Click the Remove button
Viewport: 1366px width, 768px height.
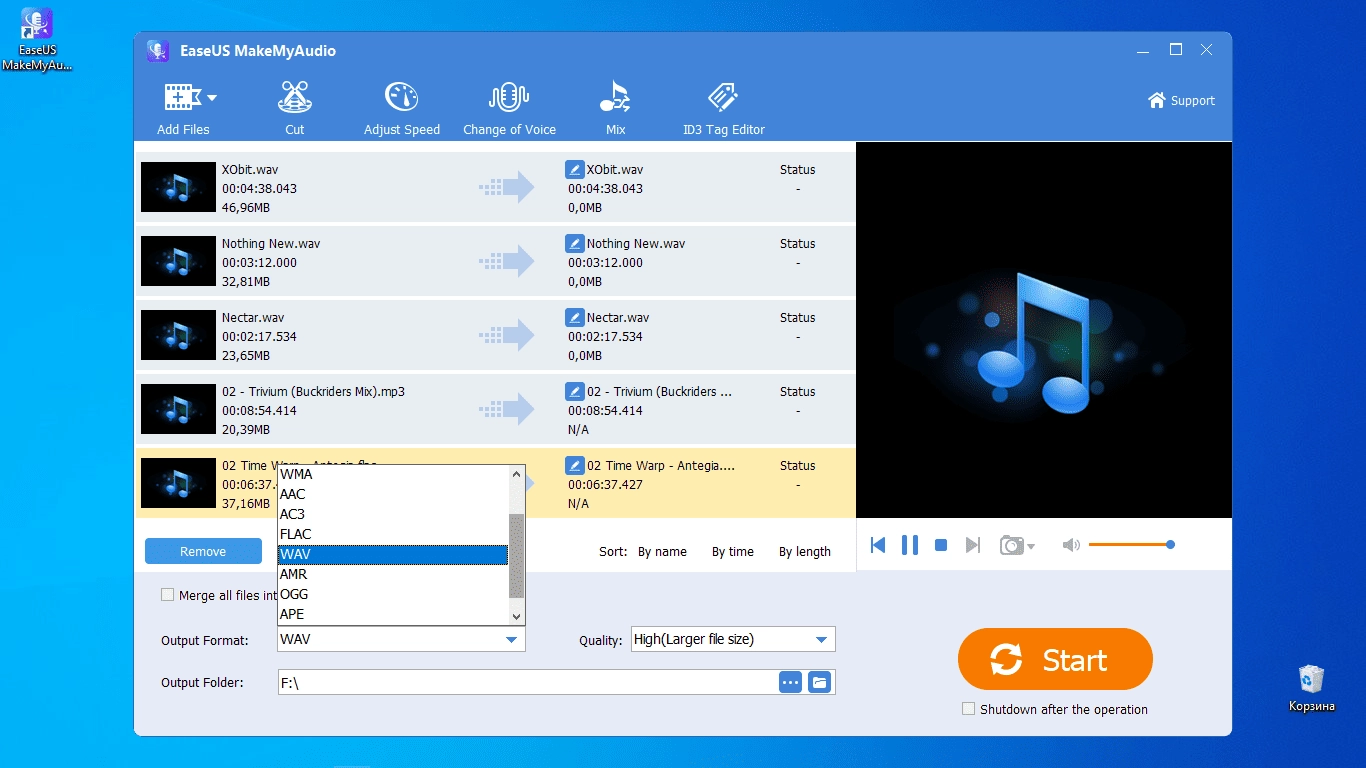[203, 551]
